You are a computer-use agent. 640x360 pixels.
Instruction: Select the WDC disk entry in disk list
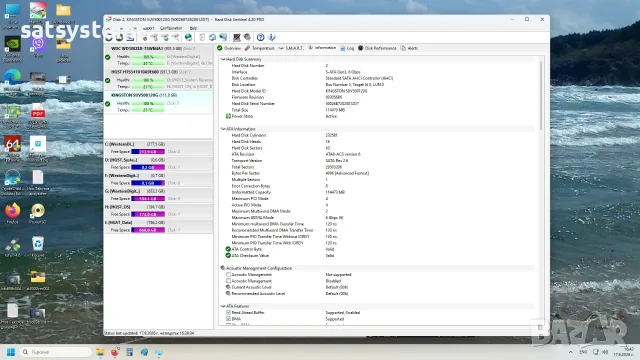click(158, 56)
